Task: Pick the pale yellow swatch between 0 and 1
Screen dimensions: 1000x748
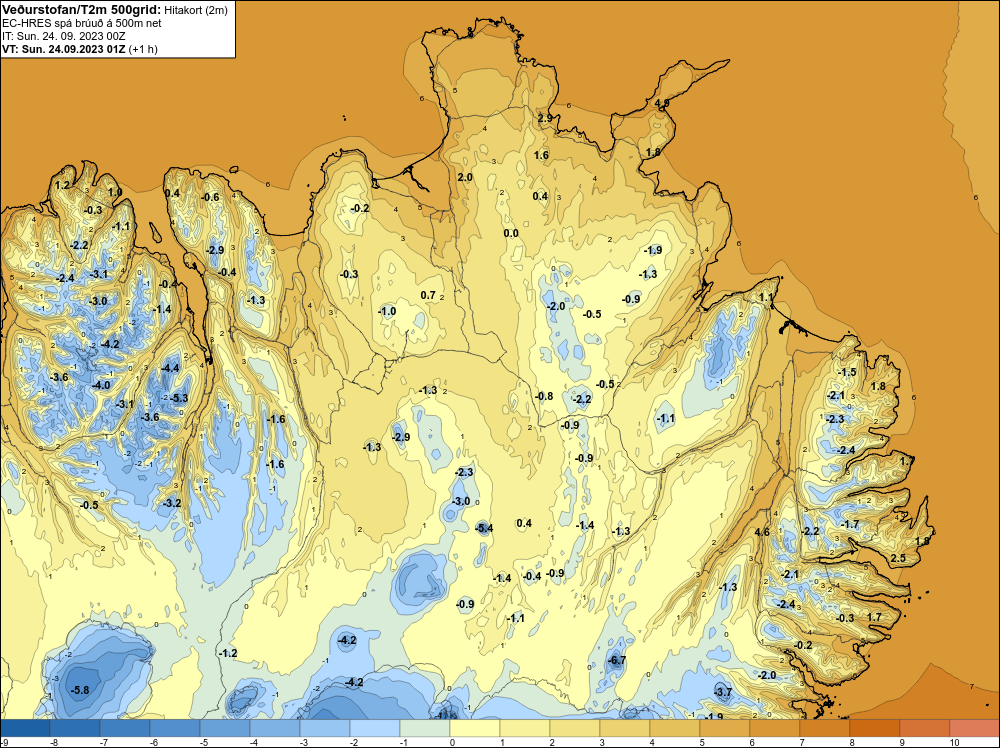Action: click(474, 728)
